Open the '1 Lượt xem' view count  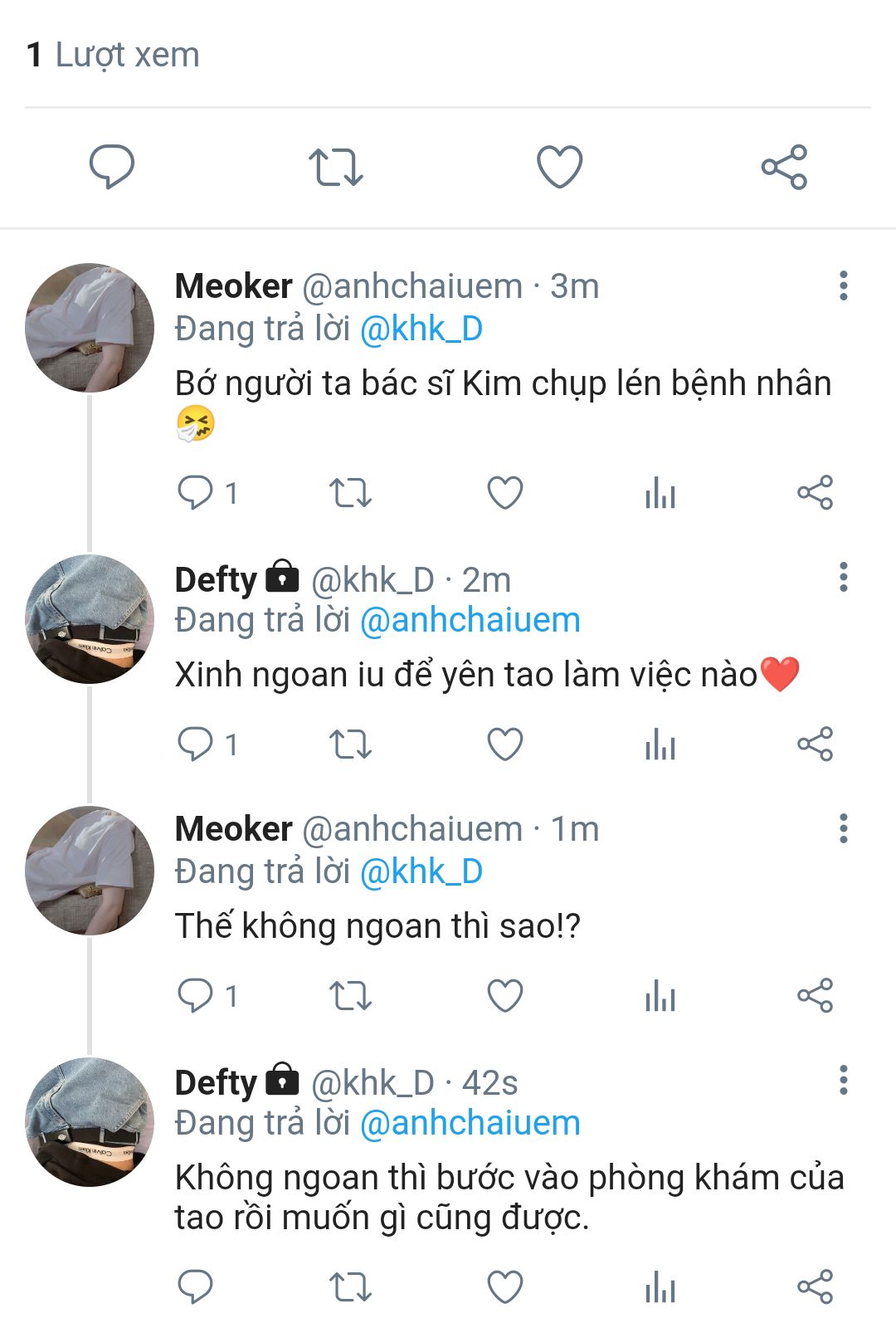coord(113,55)
